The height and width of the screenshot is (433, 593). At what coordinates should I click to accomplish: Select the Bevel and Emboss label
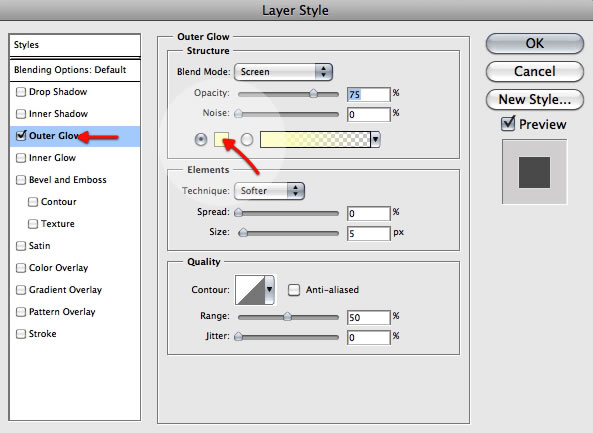(68, 180)
